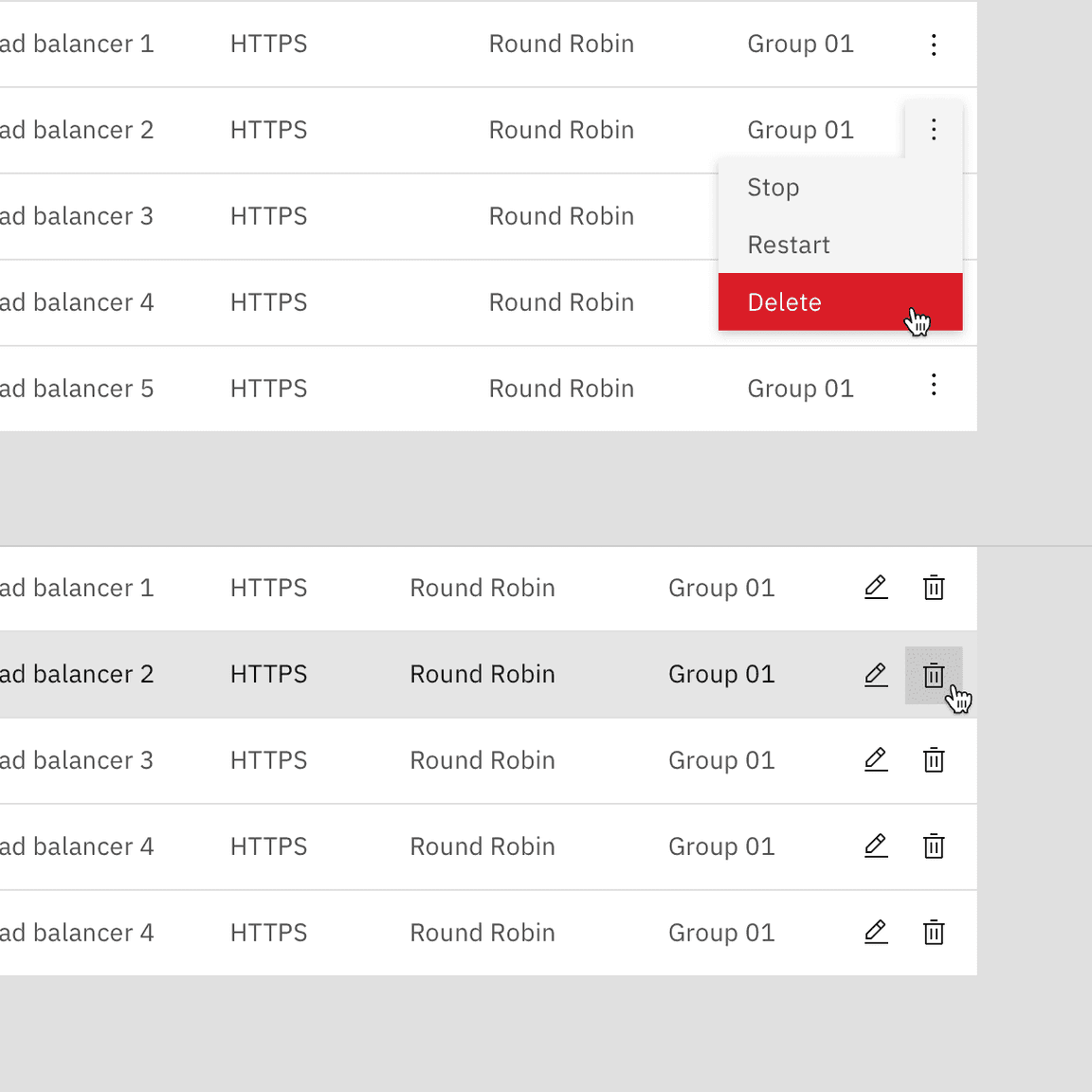Click the pencil icon on the bottom table's last row

pyautogui.click(x=876, y=932)
